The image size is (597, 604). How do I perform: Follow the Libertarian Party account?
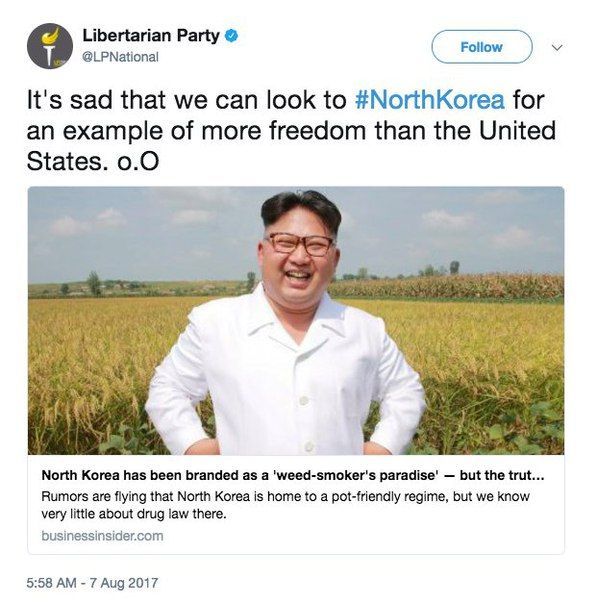[482, 47]
